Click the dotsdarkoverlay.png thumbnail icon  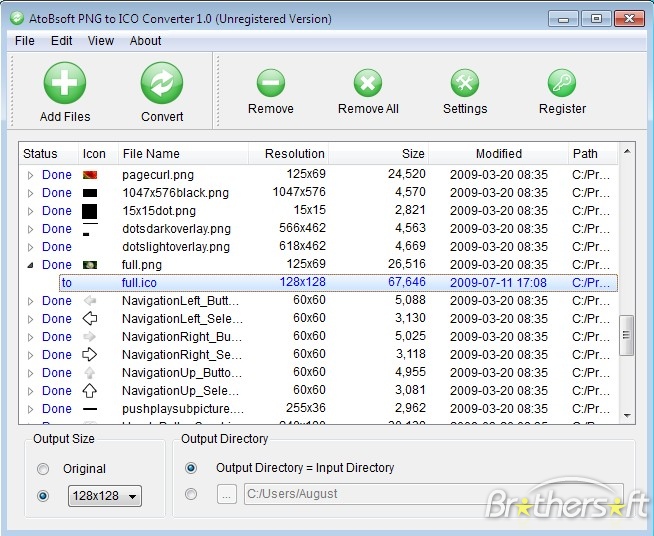90,229
